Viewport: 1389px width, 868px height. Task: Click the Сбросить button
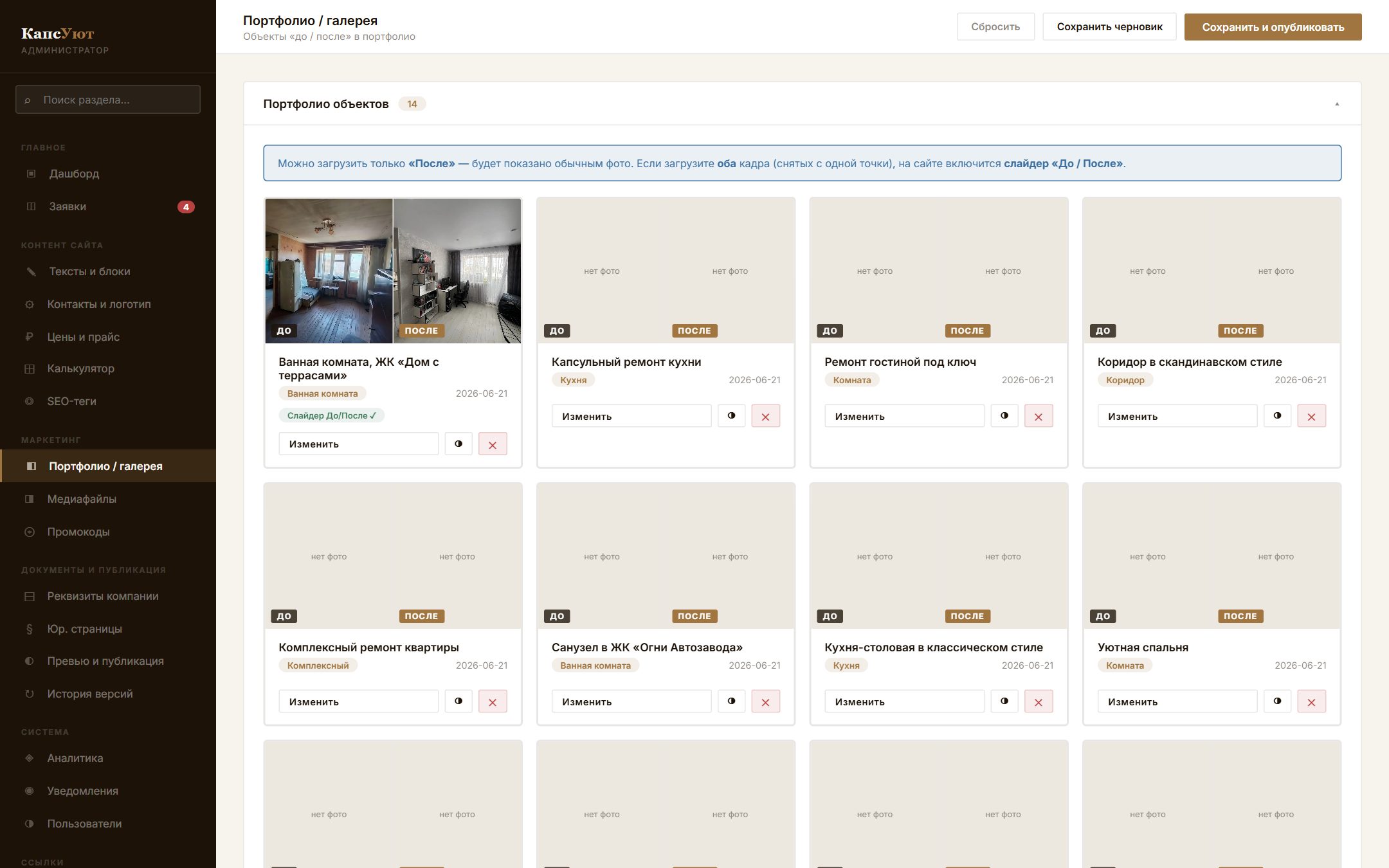(995, 27)
